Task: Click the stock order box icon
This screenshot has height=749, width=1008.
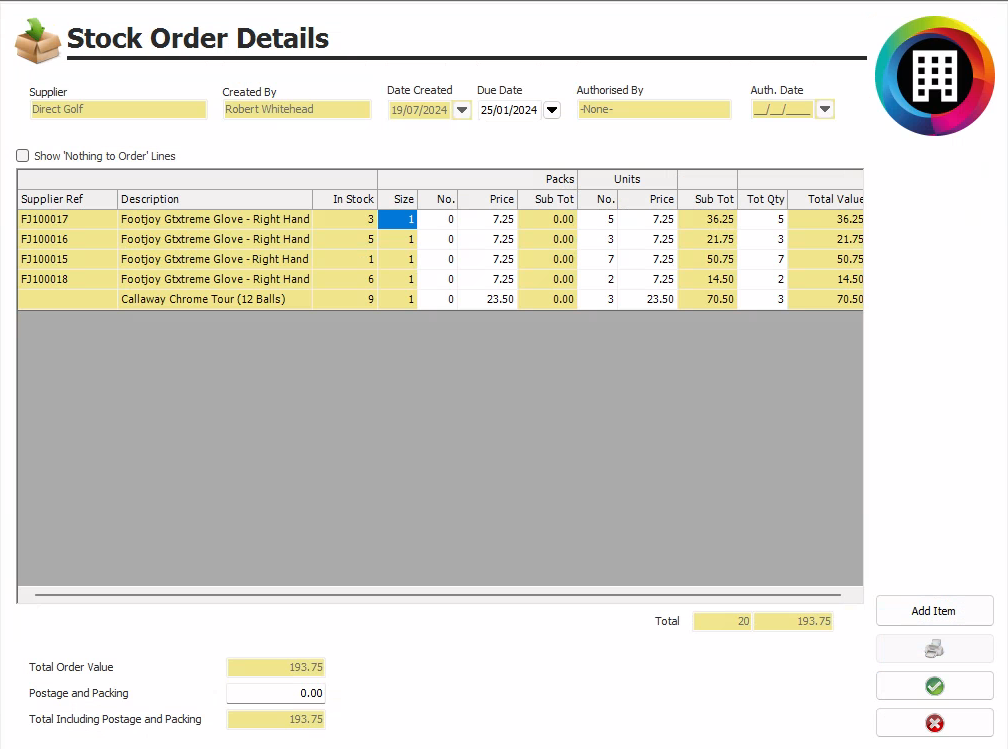Action: (x=37, y=41)
